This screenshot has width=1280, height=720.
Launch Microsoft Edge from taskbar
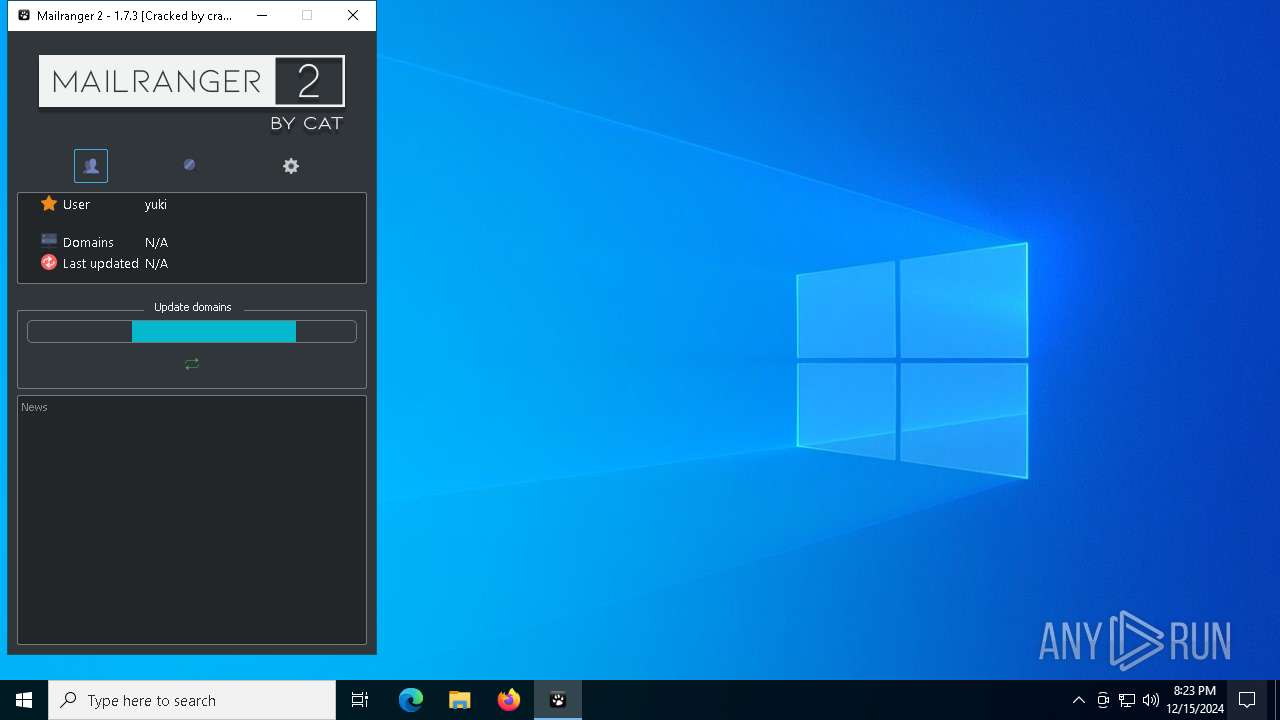(x=411, y=700)
